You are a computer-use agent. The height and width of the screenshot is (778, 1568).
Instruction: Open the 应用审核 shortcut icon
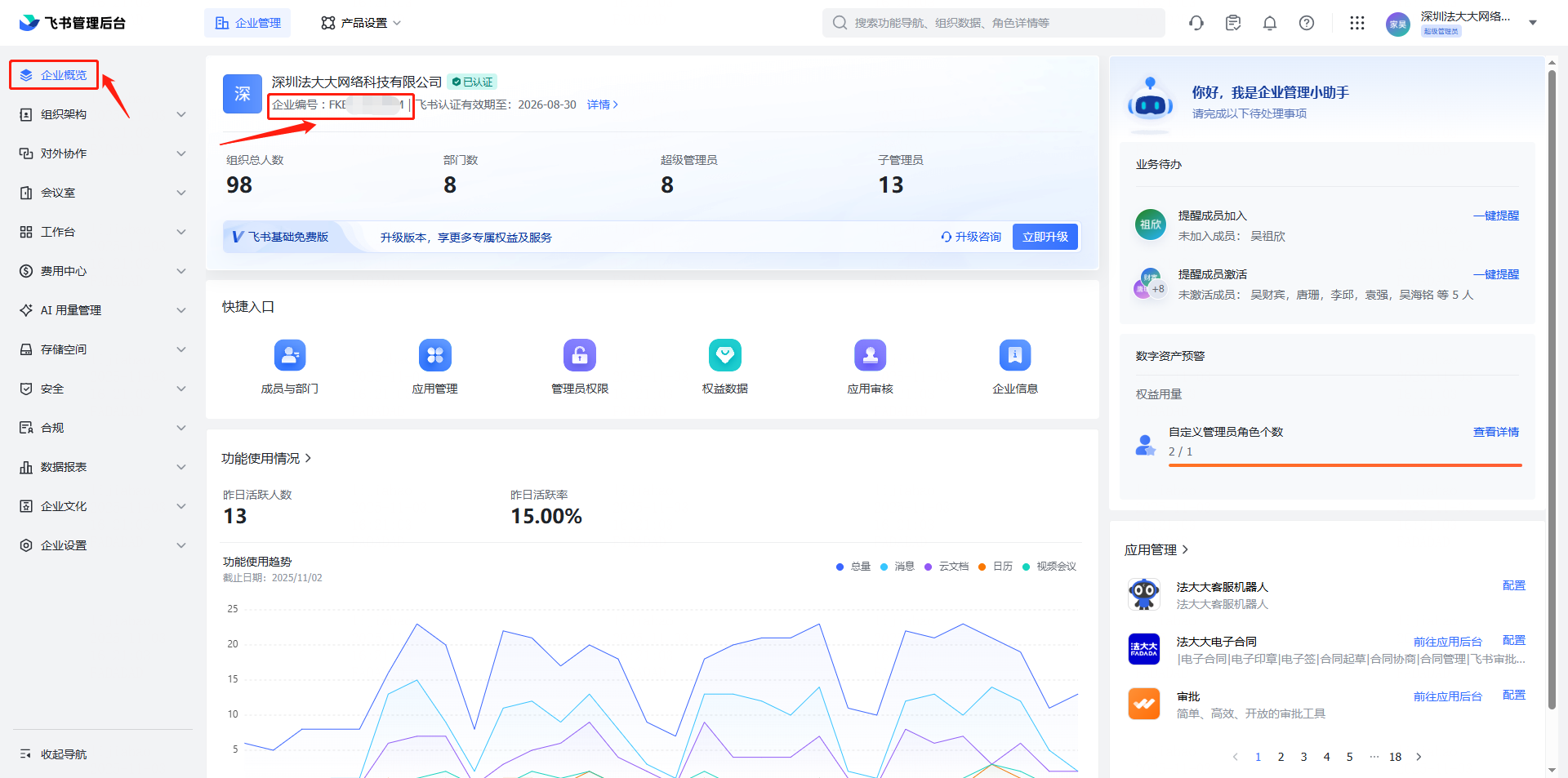coord(871,355)
